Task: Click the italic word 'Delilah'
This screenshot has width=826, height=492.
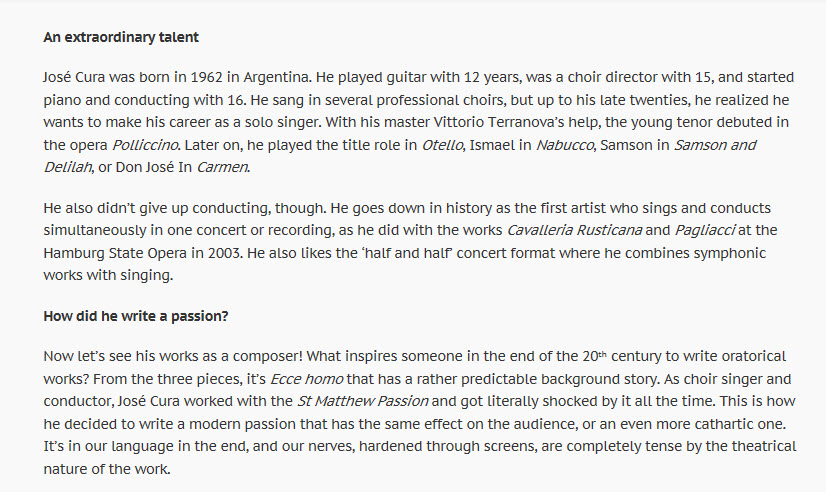Action: 67,167
